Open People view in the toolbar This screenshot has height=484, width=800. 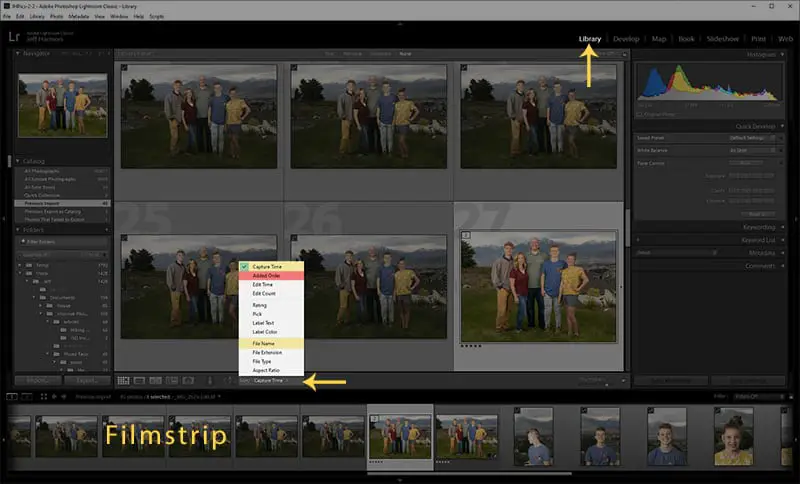pyautogui.click(x=188, y=380)
